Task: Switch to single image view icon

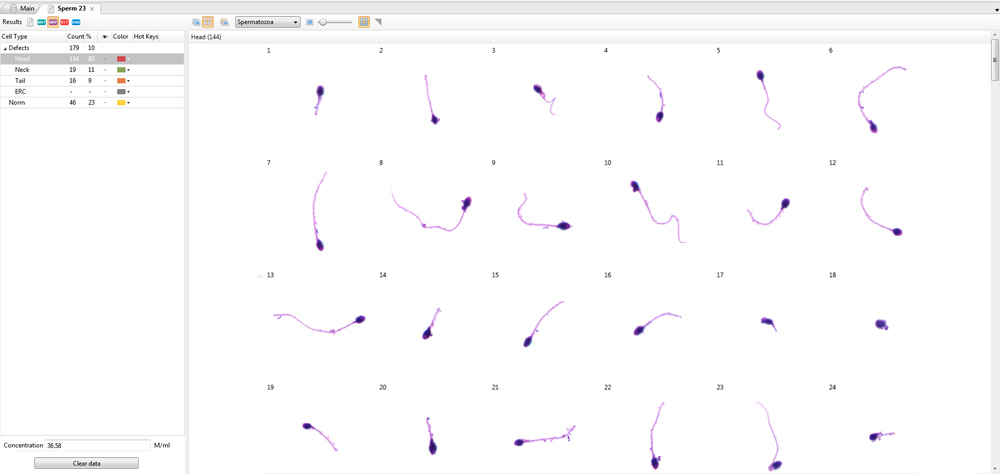Action: click(x=196, y=22)
